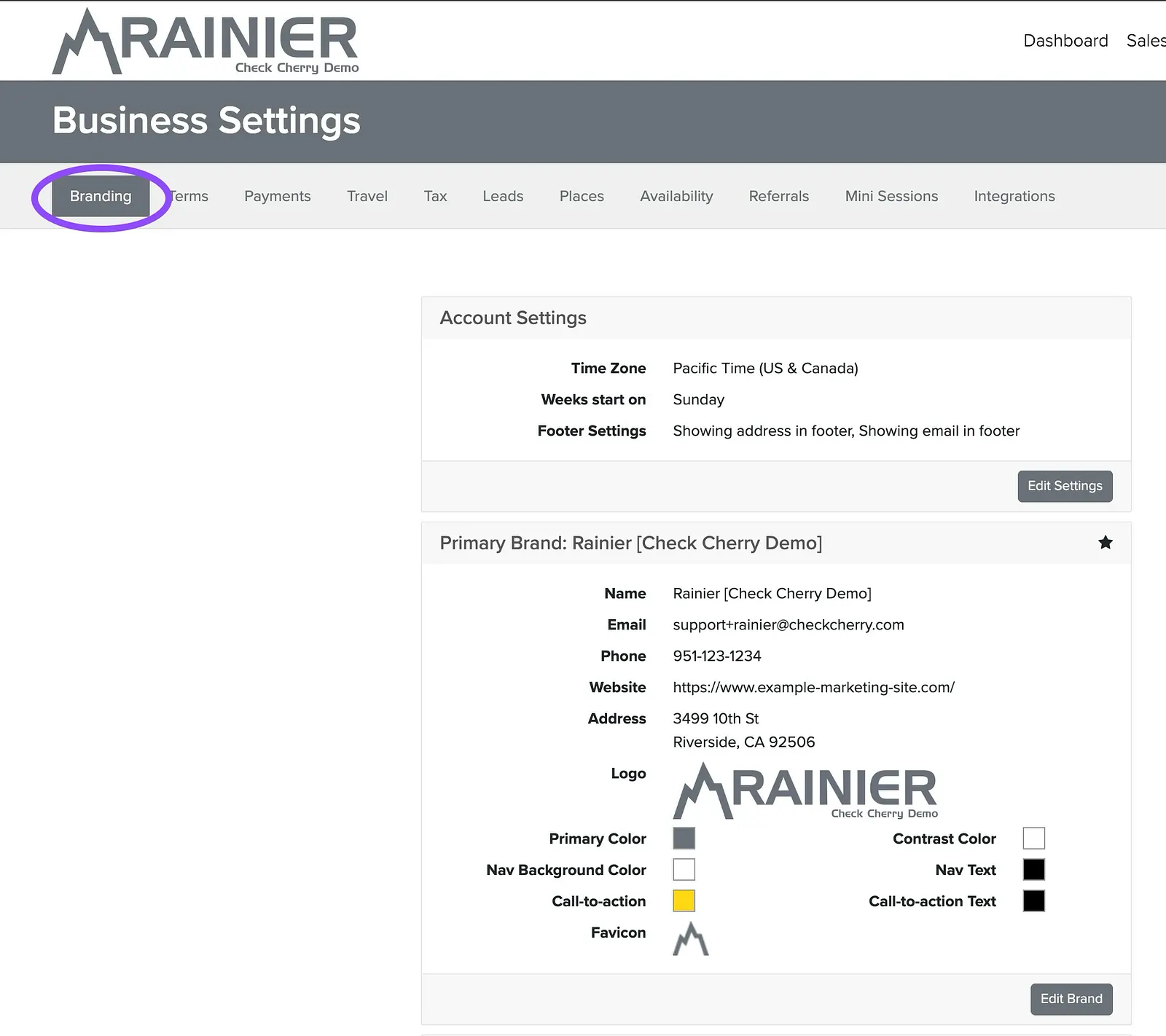The height and width of the screenshot is (1036, 1166).
Task: Open the Leads tab
Action: pos(503,196)
